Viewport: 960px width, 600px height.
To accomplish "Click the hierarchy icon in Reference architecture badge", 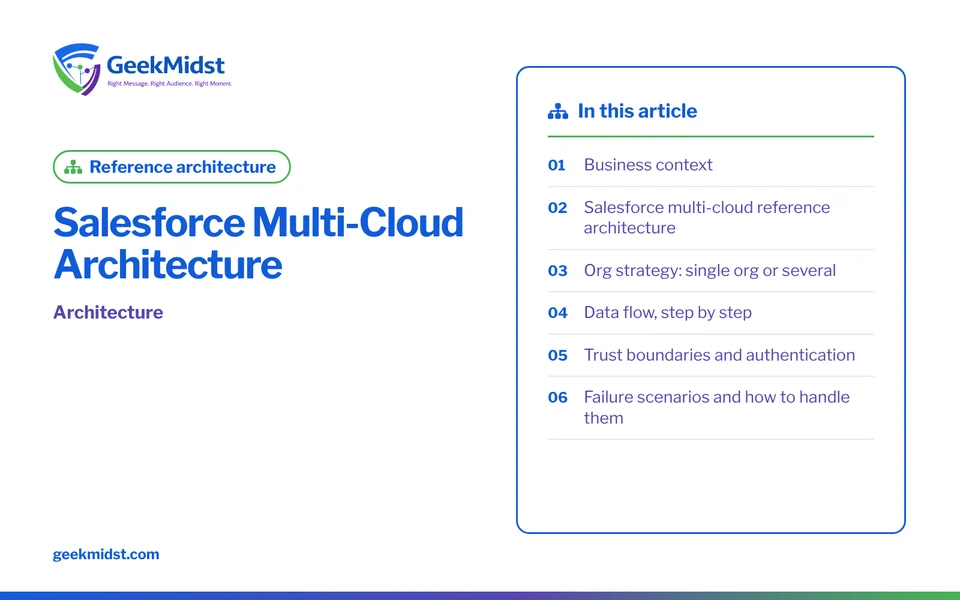I will click(73, 167).
